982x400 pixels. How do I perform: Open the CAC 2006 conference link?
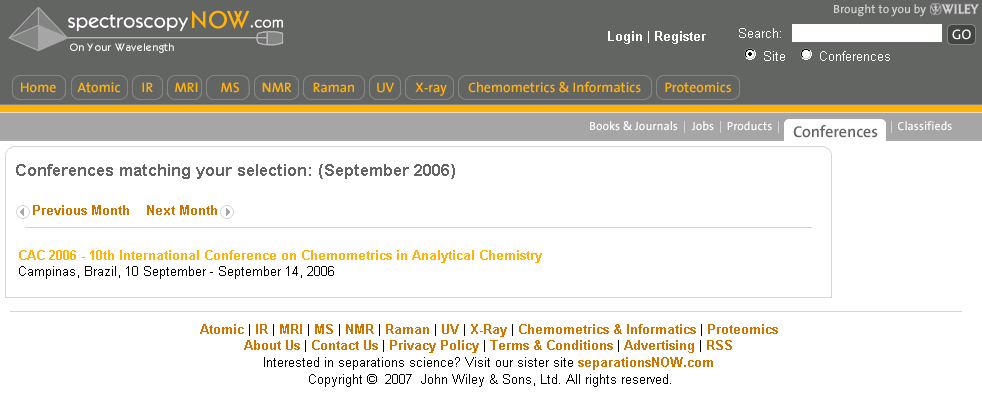tap(281, 255)
